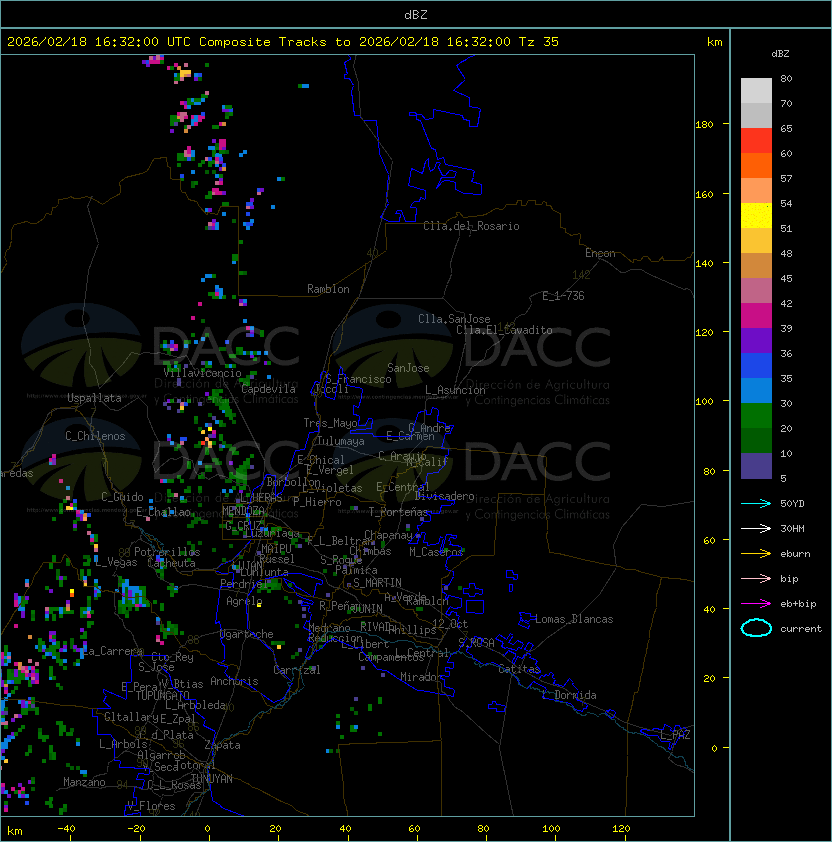Click the '50YD' legend label

[792, 504]
